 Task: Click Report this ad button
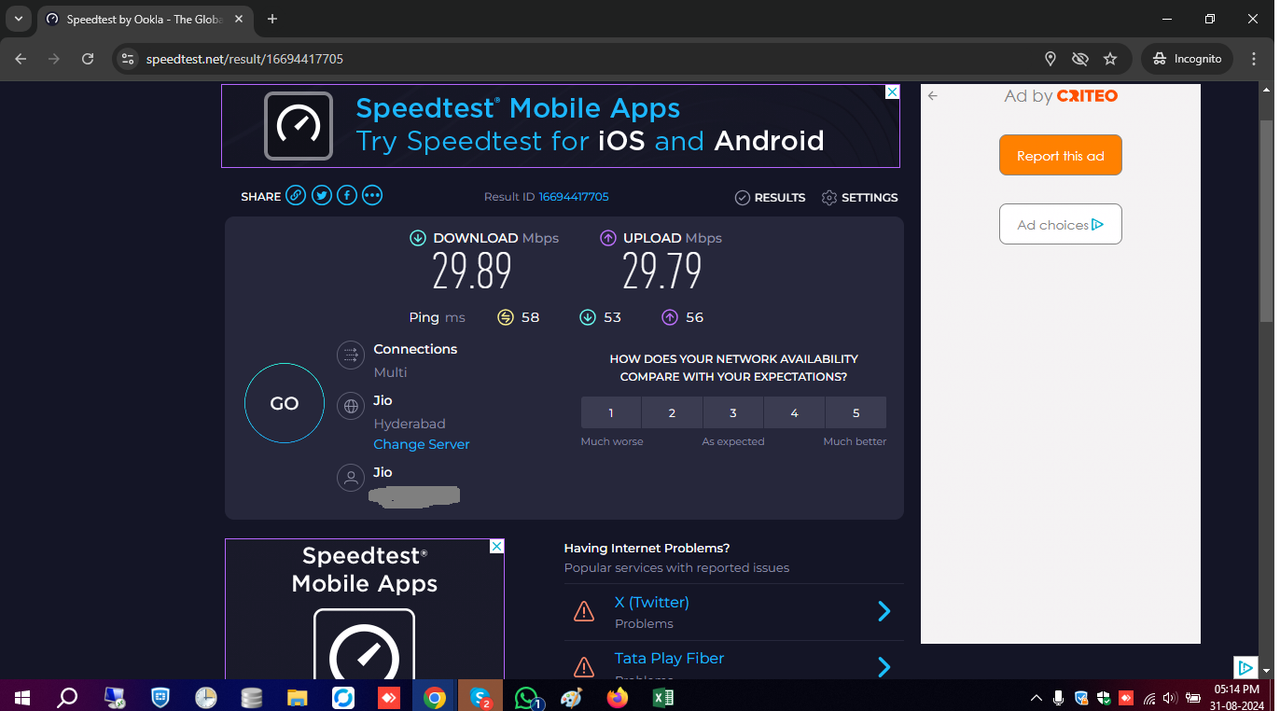(x=1060, y=156)
